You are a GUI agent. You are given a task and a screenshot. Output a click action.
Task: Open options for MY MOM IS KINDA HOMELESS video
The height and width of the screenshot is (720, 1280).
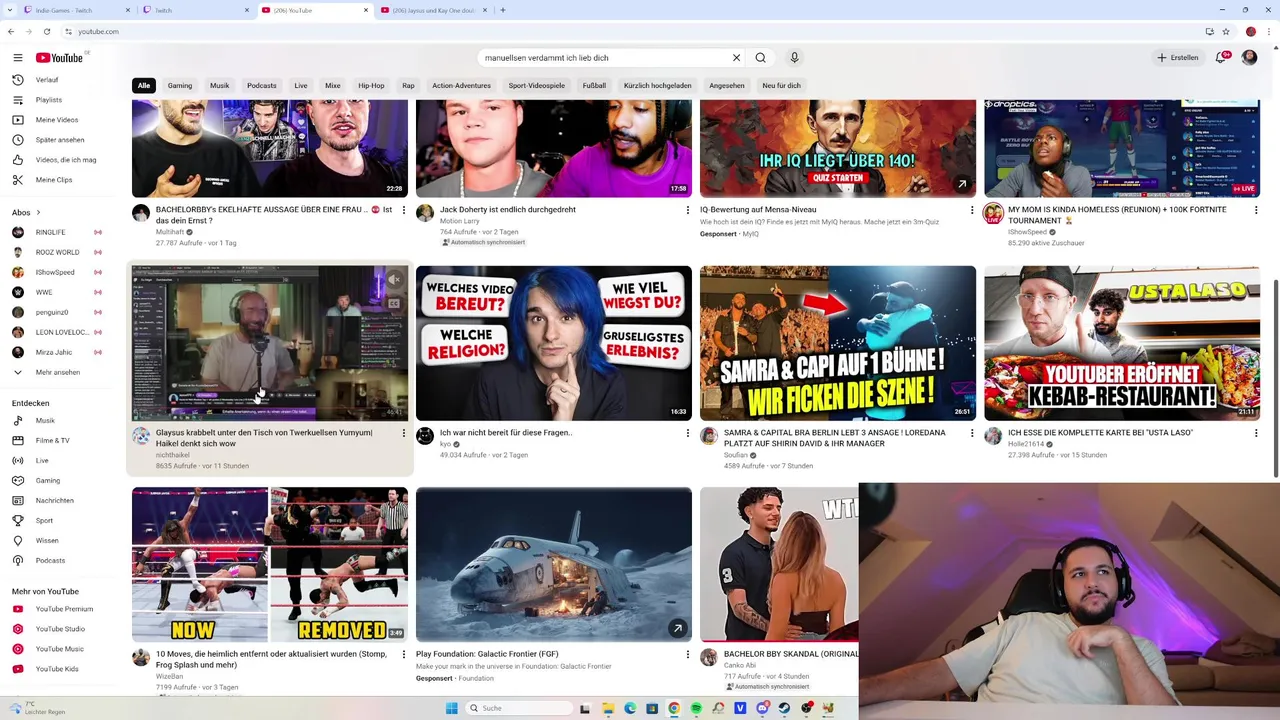1256,210
